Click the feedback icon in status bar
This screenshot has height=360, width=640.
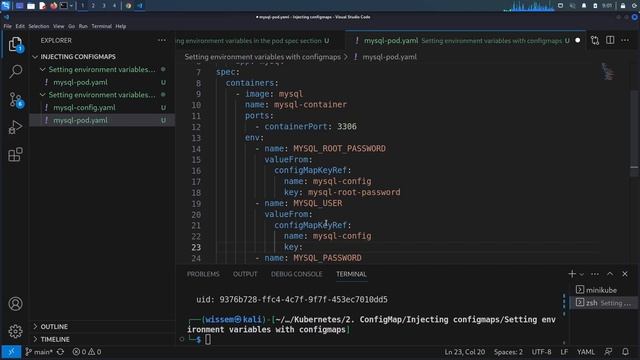608,352
